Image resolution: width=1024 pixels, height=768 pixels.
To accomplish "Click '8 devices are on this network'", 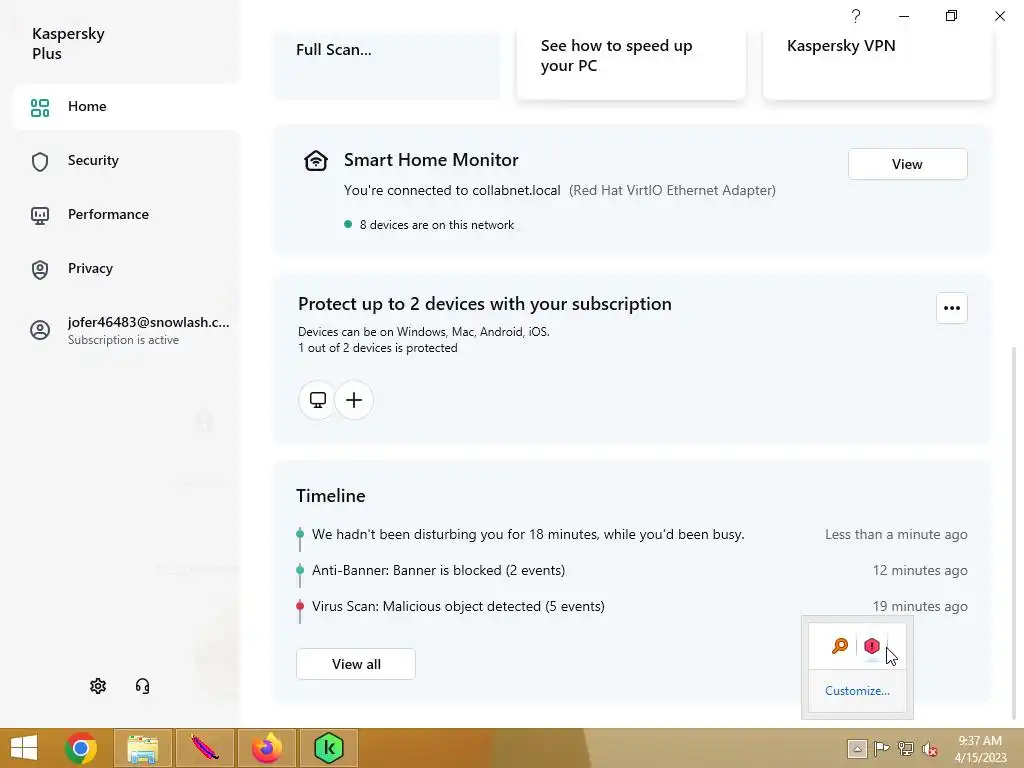I will click(436, 225).
